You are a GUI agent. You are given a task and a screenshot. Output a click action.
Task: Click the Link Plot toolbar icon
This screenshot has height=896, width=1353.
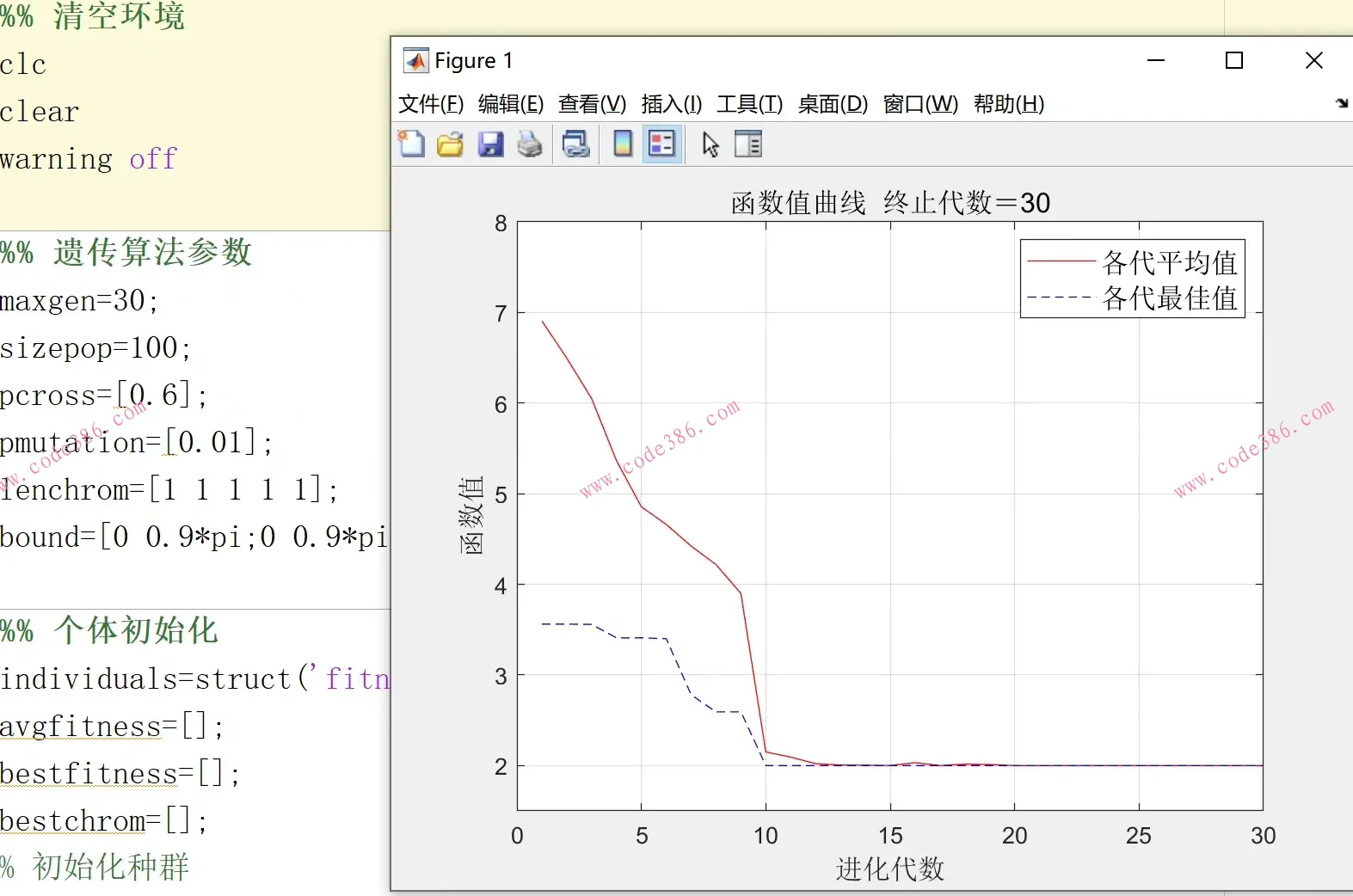(575, 144)
